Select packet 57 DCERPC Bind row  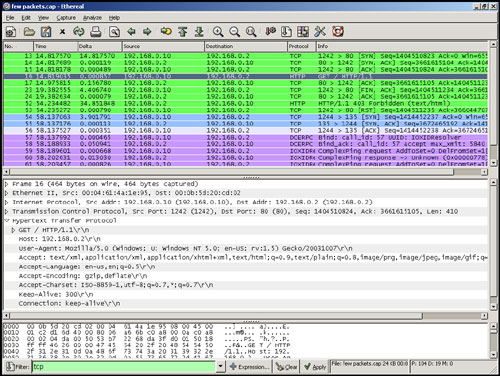[245, 137]
